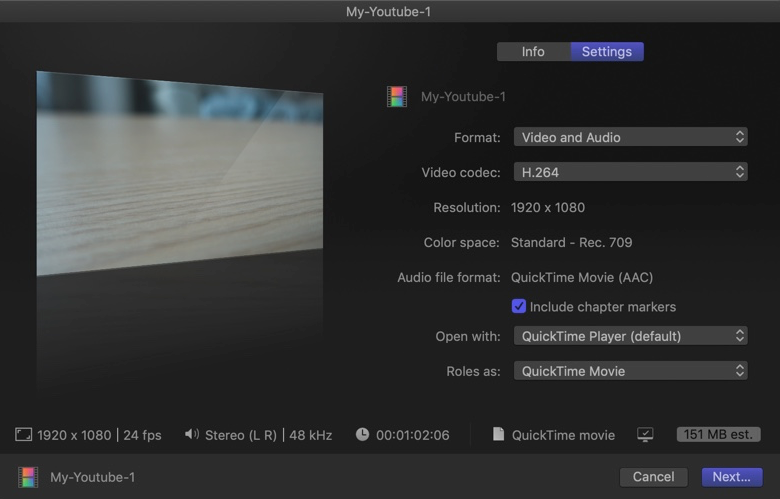Image resolution: width=780 pixels, height=499 pixels.
Task: Click the Color space Standard - Rec. 709 text
Action: coord(572,242)
